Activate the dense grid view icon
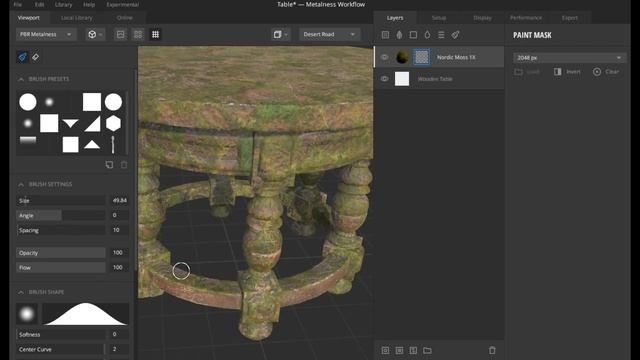The width and height of the screenshot is (640, 360). 156,34
